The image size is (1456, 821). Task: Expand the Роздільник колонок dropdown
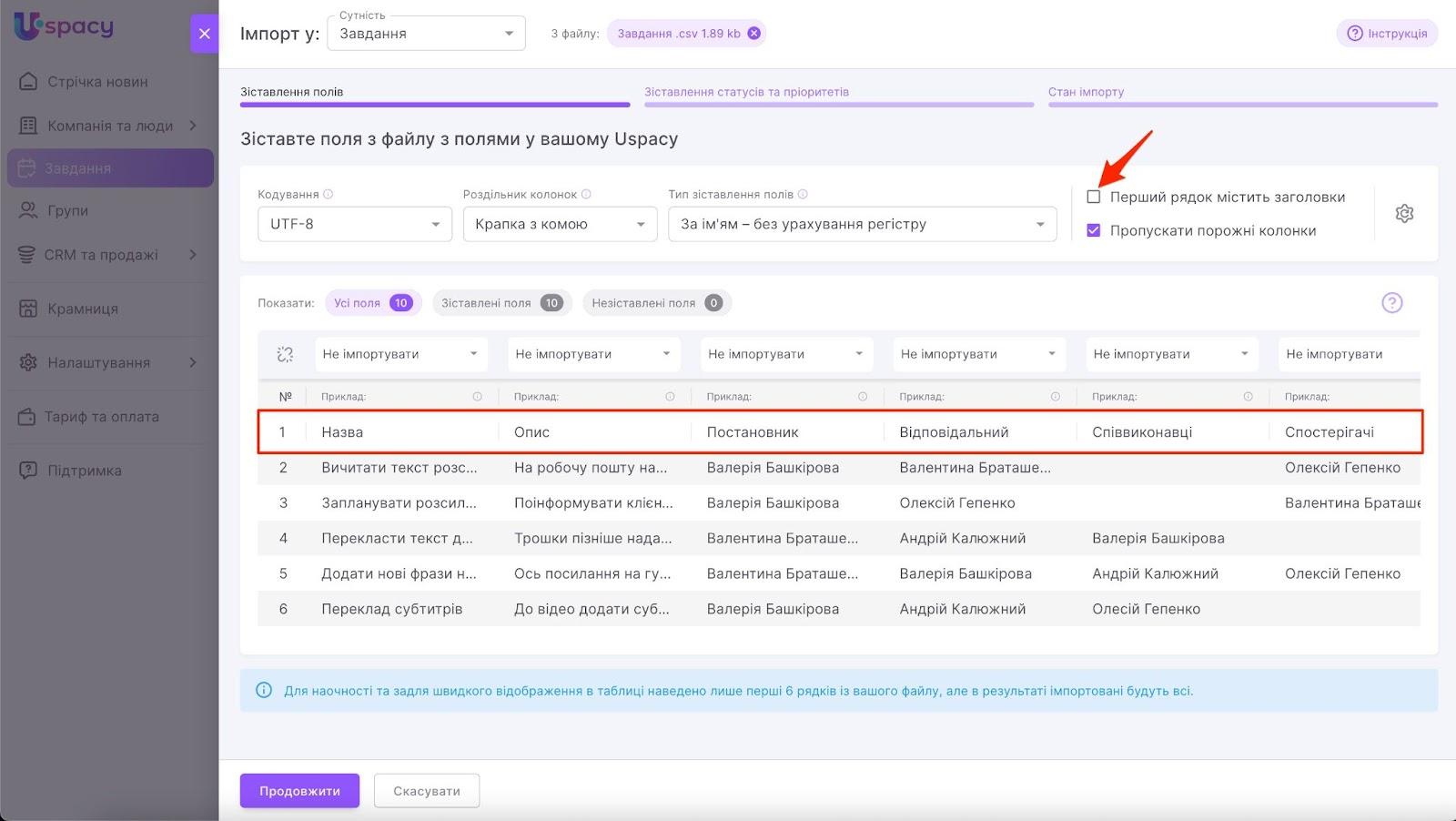pyautogui.click(x=559, y=224)
